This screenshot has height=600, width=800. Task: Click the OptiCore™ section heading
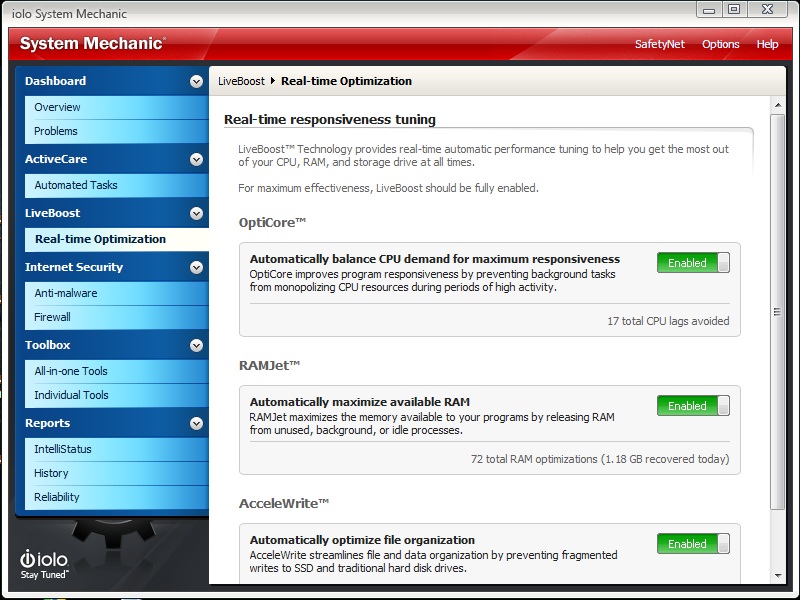272,223
